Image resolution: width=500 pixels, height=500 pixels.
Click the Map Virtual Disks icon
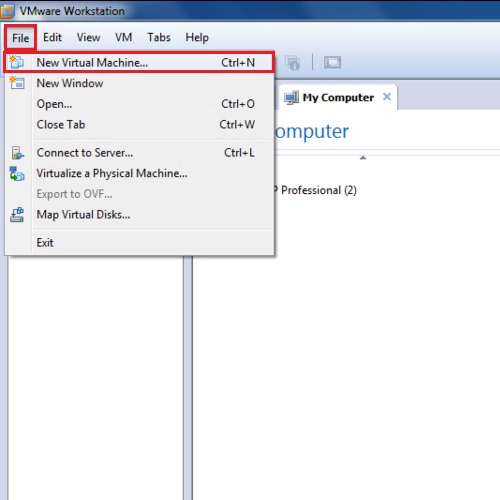click(17, 215)
